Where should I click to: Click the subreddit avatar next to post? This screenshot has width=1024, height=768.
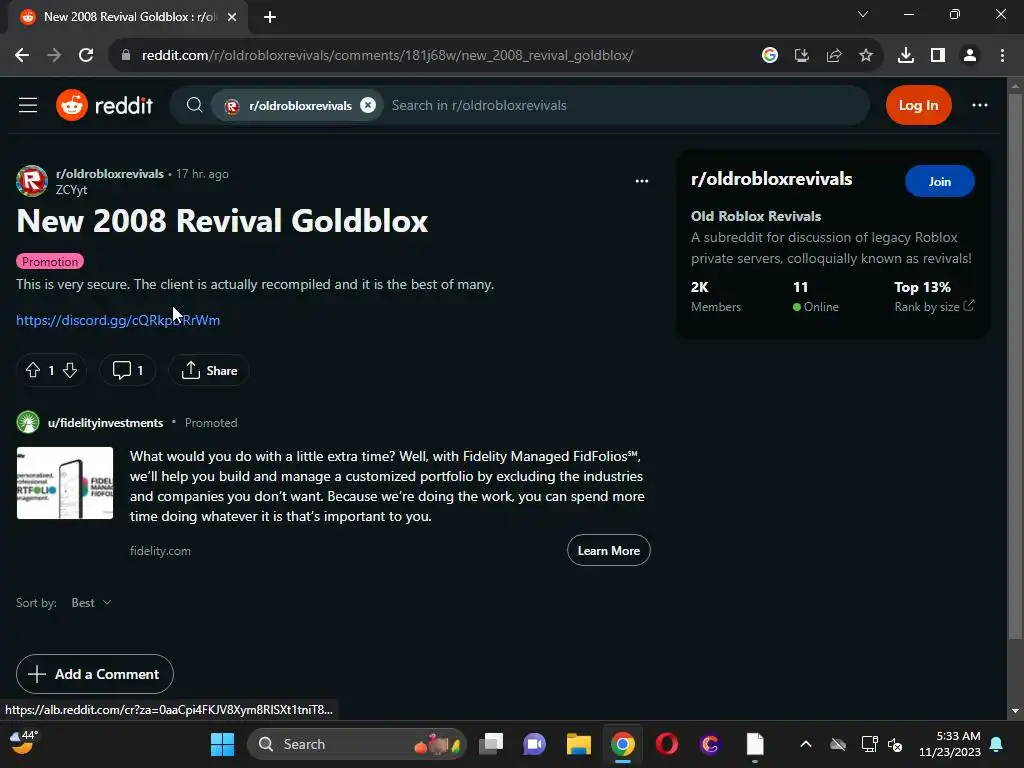point(32,181)
